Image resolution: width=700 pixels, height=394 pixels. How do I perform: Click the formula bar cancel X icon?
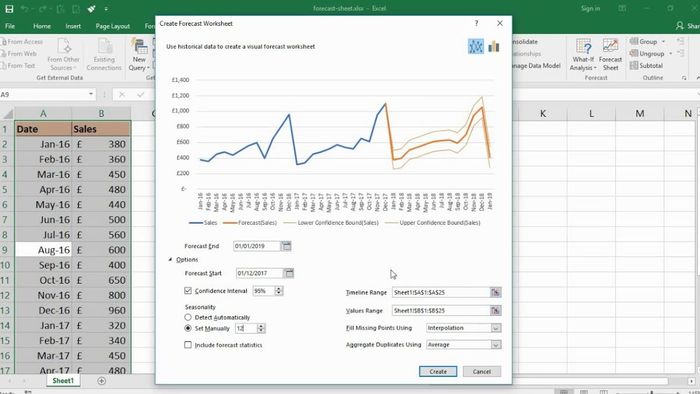[121, 95]
